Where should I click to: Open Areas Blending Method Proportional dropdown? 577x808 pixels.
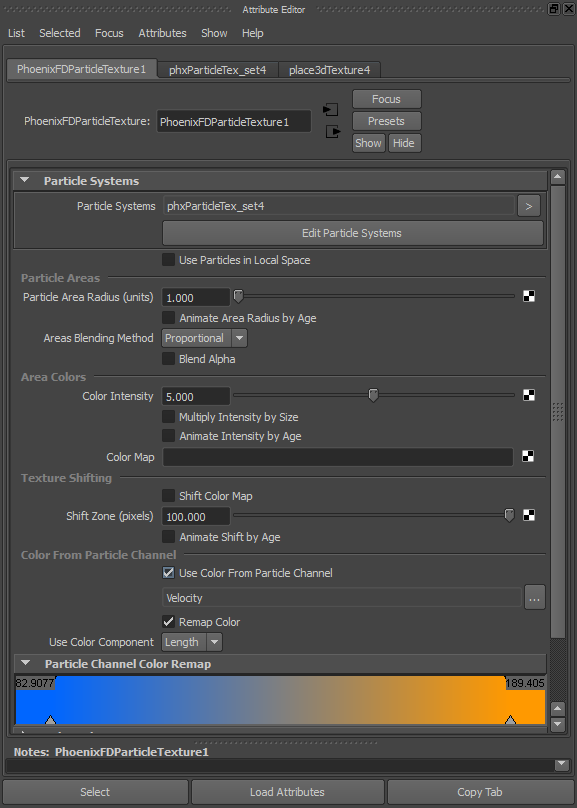pyautogui.click(x=204, y=339)
